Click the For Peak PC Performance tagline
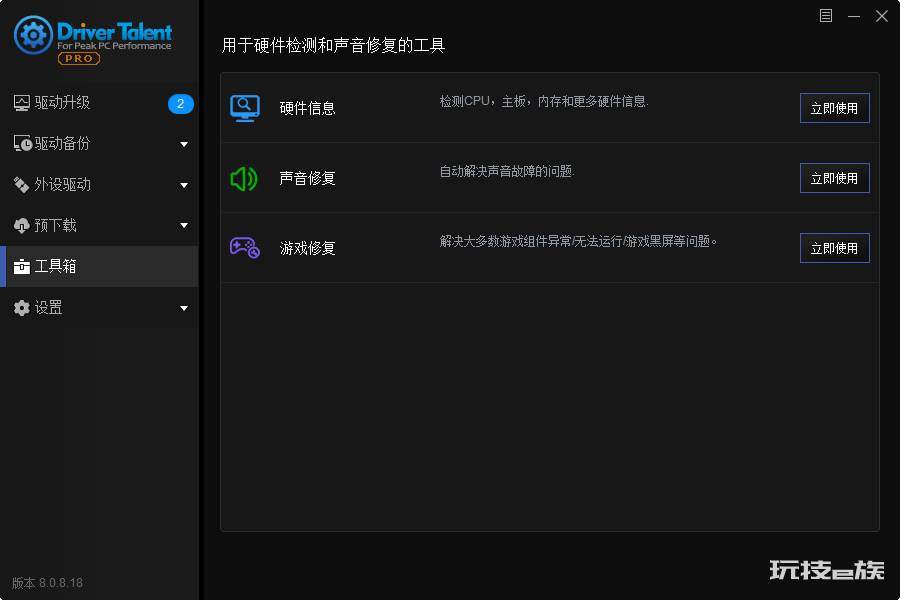900x600 pixels. click(x=114, y=46)
